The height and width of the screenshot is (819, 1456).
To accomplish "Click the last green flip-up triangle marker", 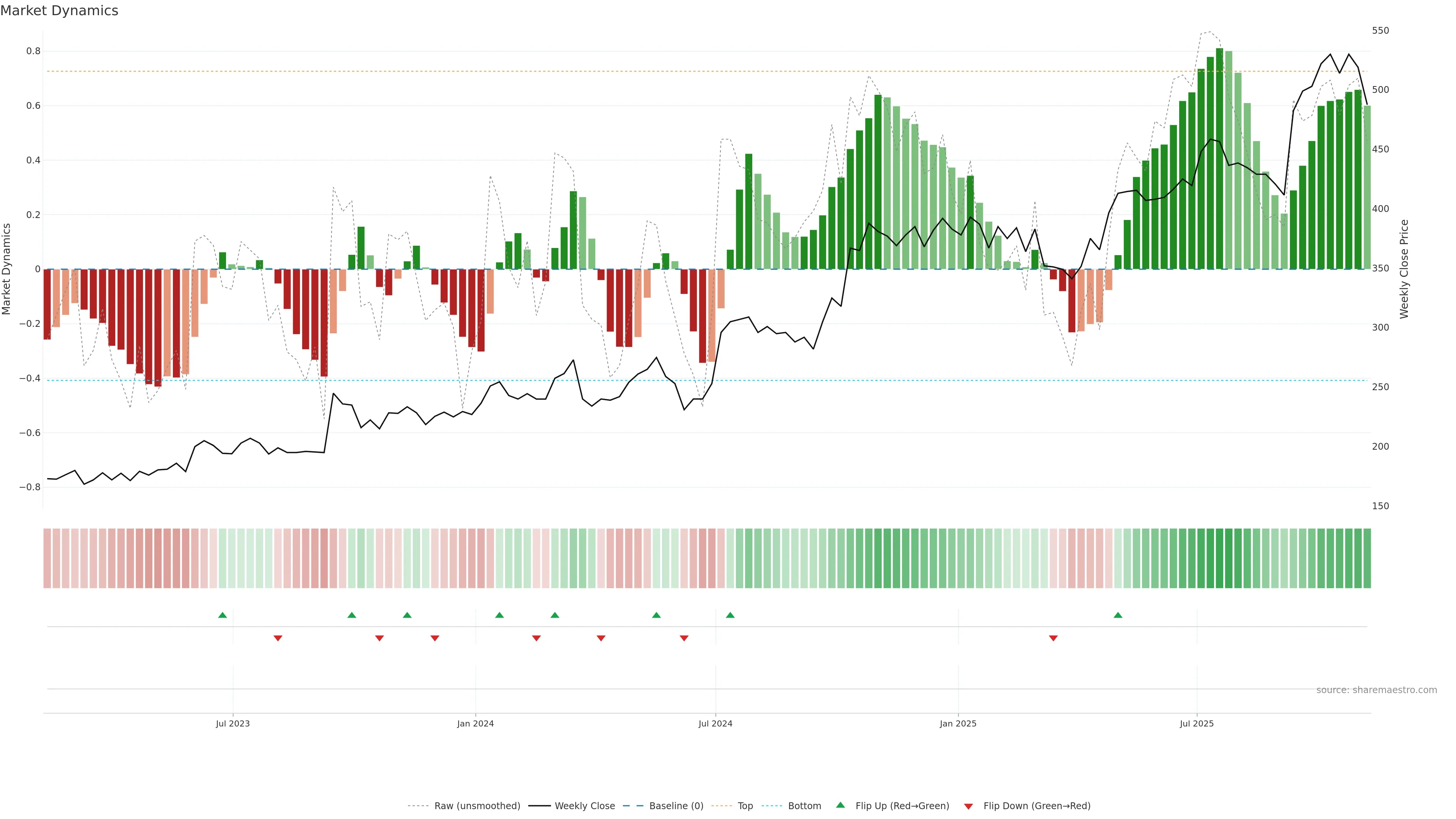I will [1117, 615].
